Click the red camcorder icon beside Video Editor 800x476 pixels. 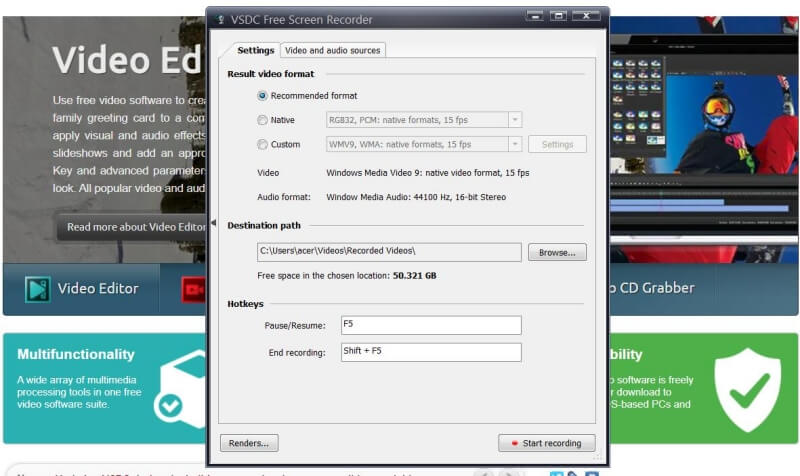(x=192, y=290)
